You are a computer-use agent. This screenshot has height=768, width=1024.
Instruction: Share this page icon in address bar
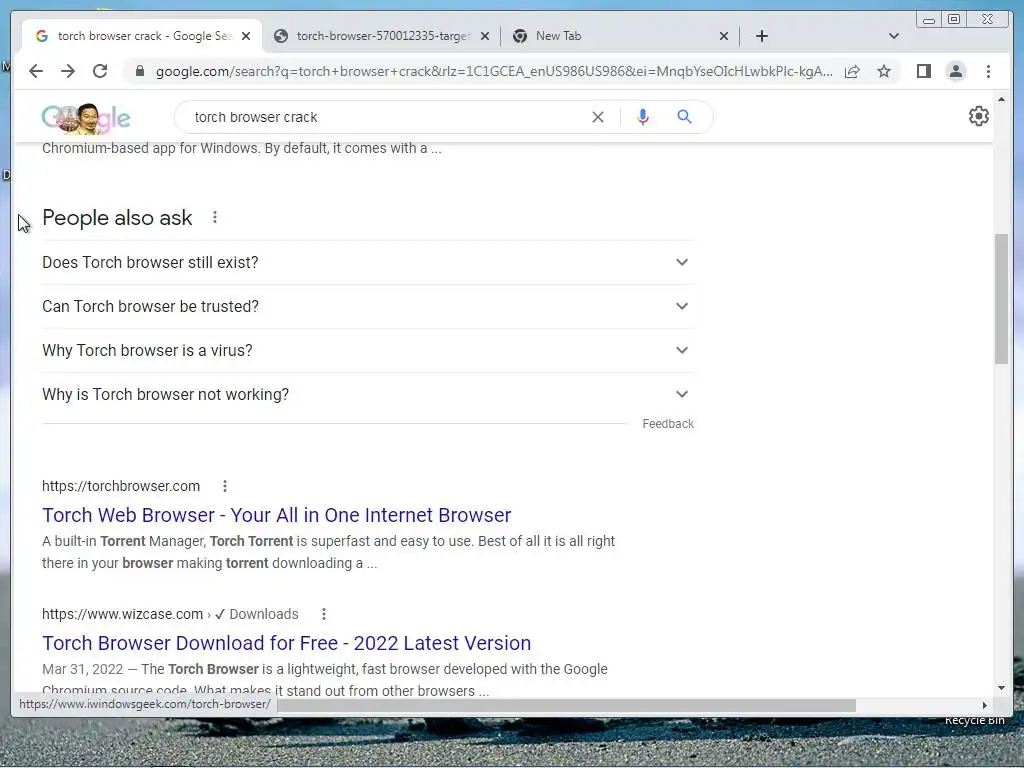pos(852,71)
